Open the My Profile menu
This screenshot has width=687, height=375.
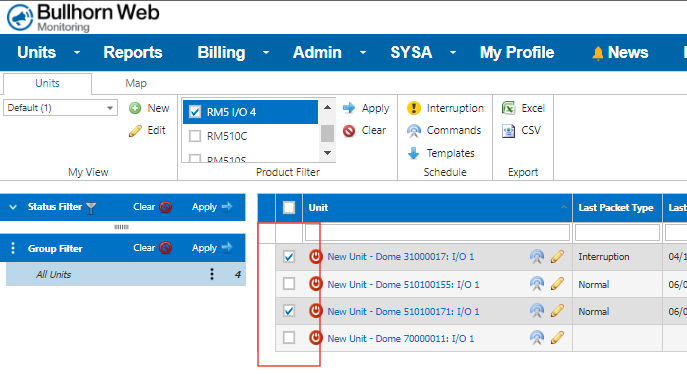pos(517,53)
